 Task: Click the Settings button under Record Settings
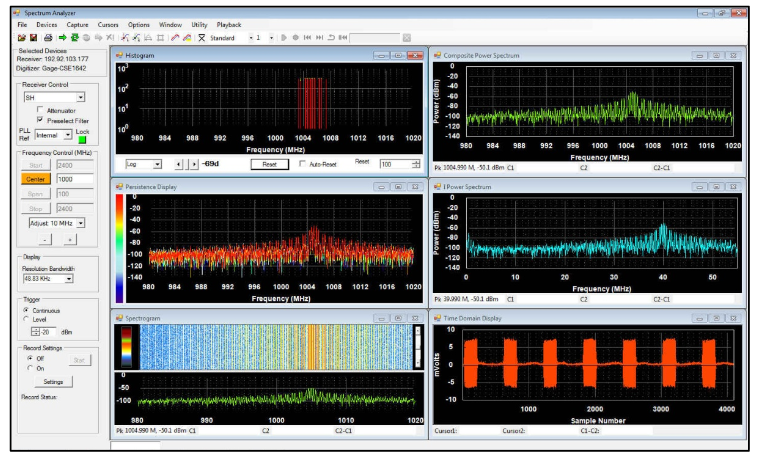pos(53,381)
